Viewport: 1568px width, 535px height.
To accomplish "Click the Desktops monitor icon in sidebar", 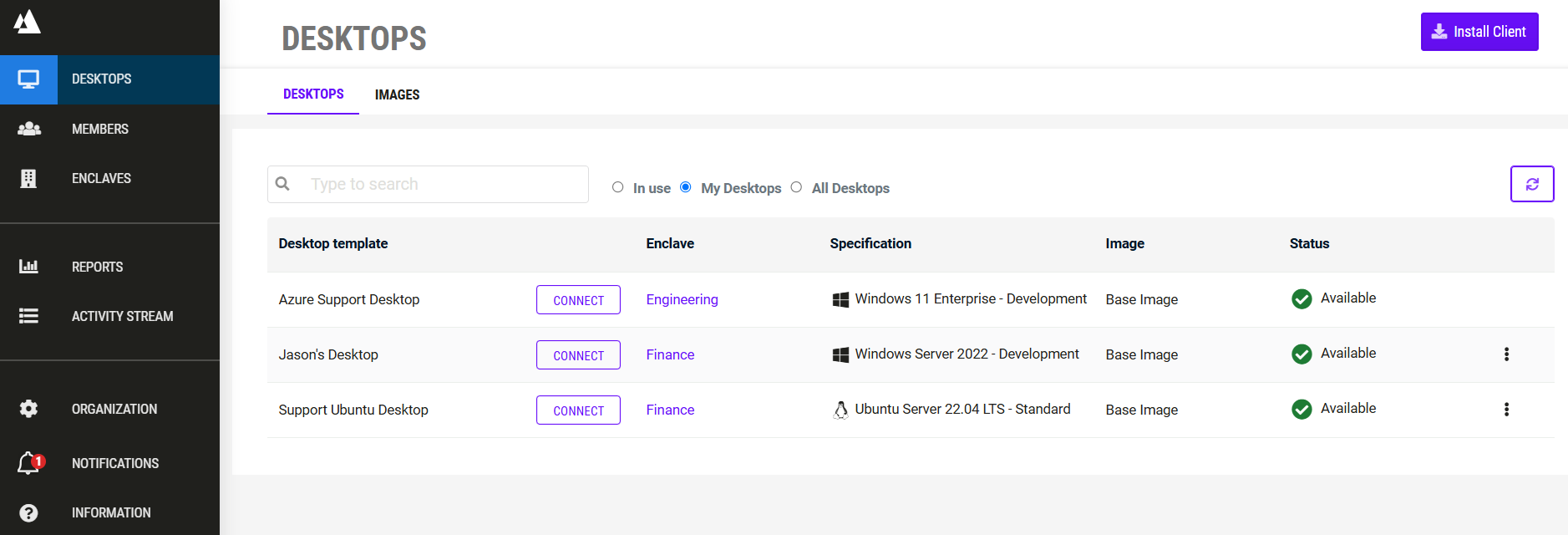I will (x=28, y=79).
